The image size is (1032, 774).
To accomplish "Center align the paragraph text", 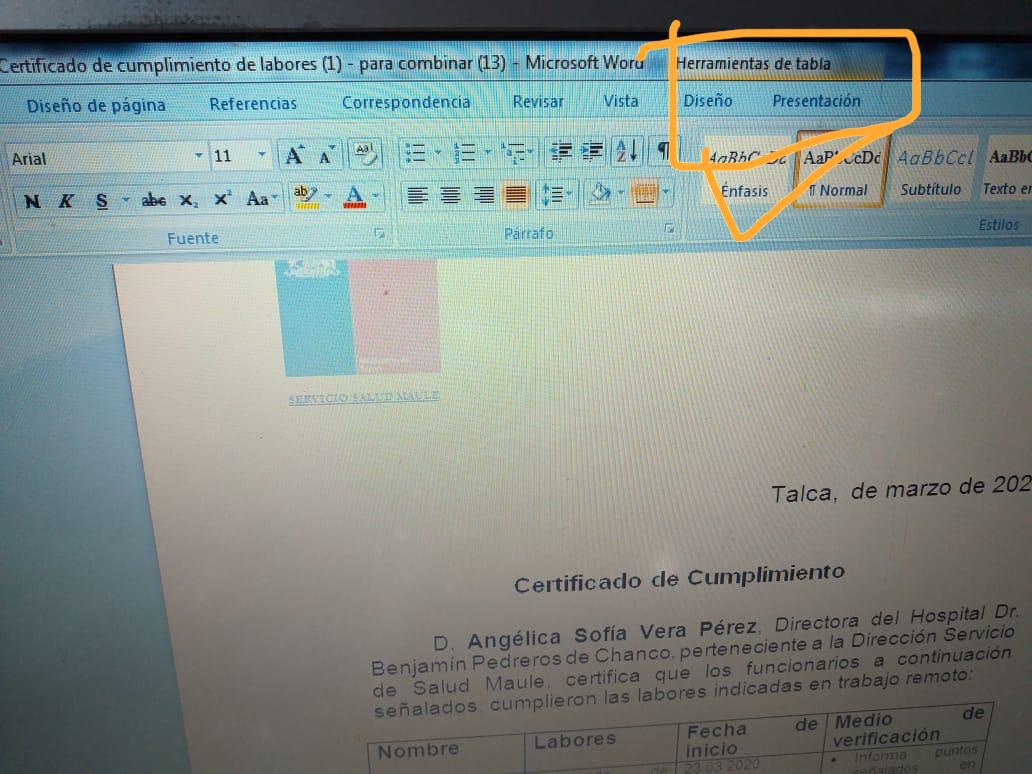I will click(x=451, y=196).
